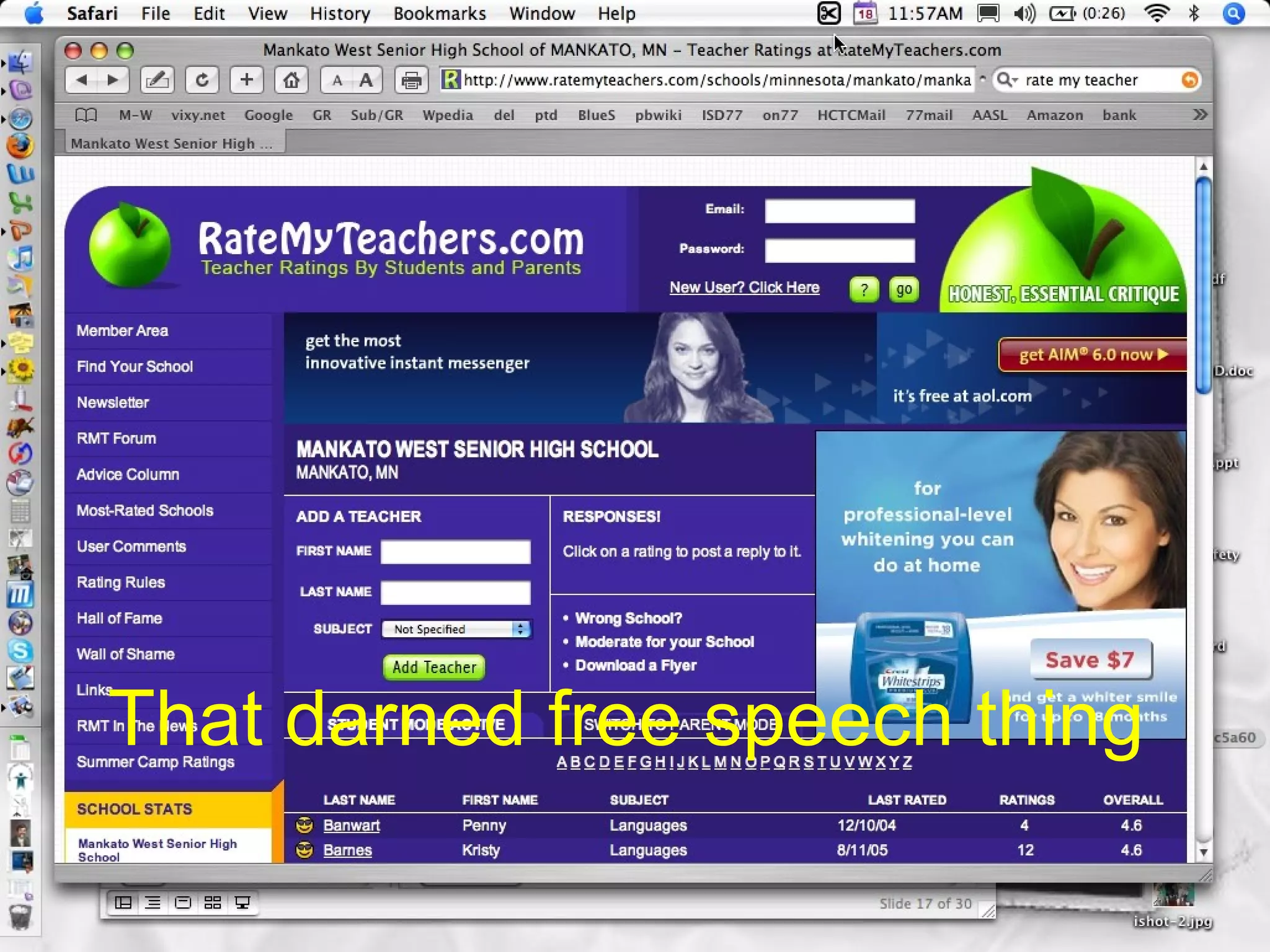
Task: Open the View menu
Action: coord(267,14)
